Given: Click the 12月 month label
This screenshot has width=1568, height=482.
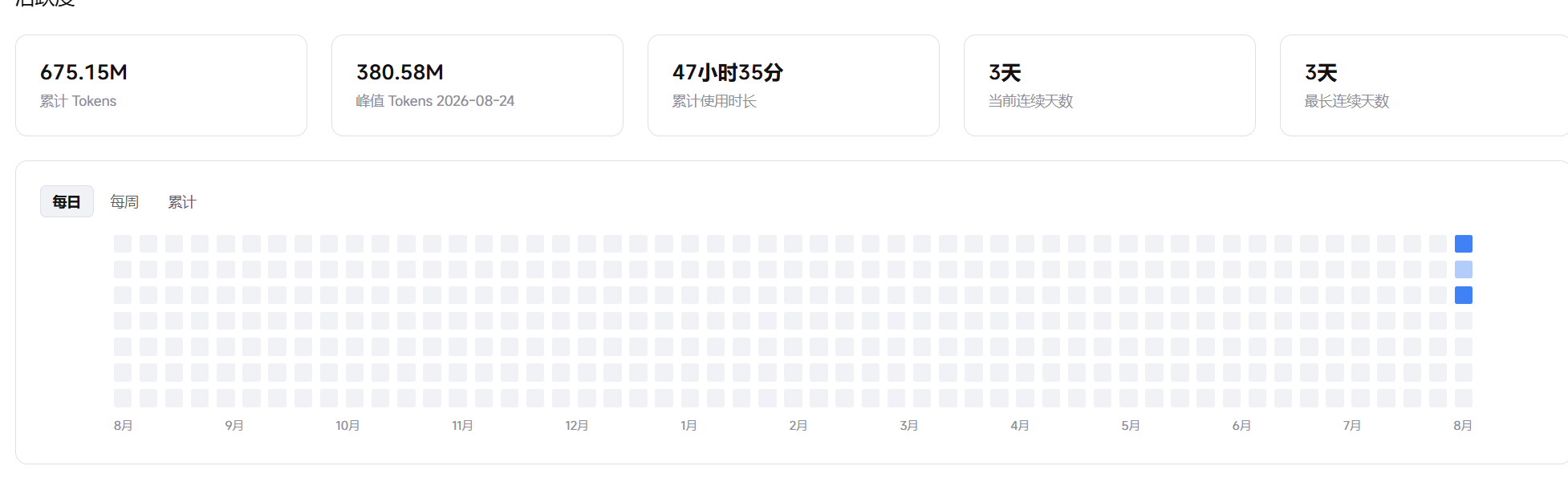Looking at the screenshot, I should [577, 425].
